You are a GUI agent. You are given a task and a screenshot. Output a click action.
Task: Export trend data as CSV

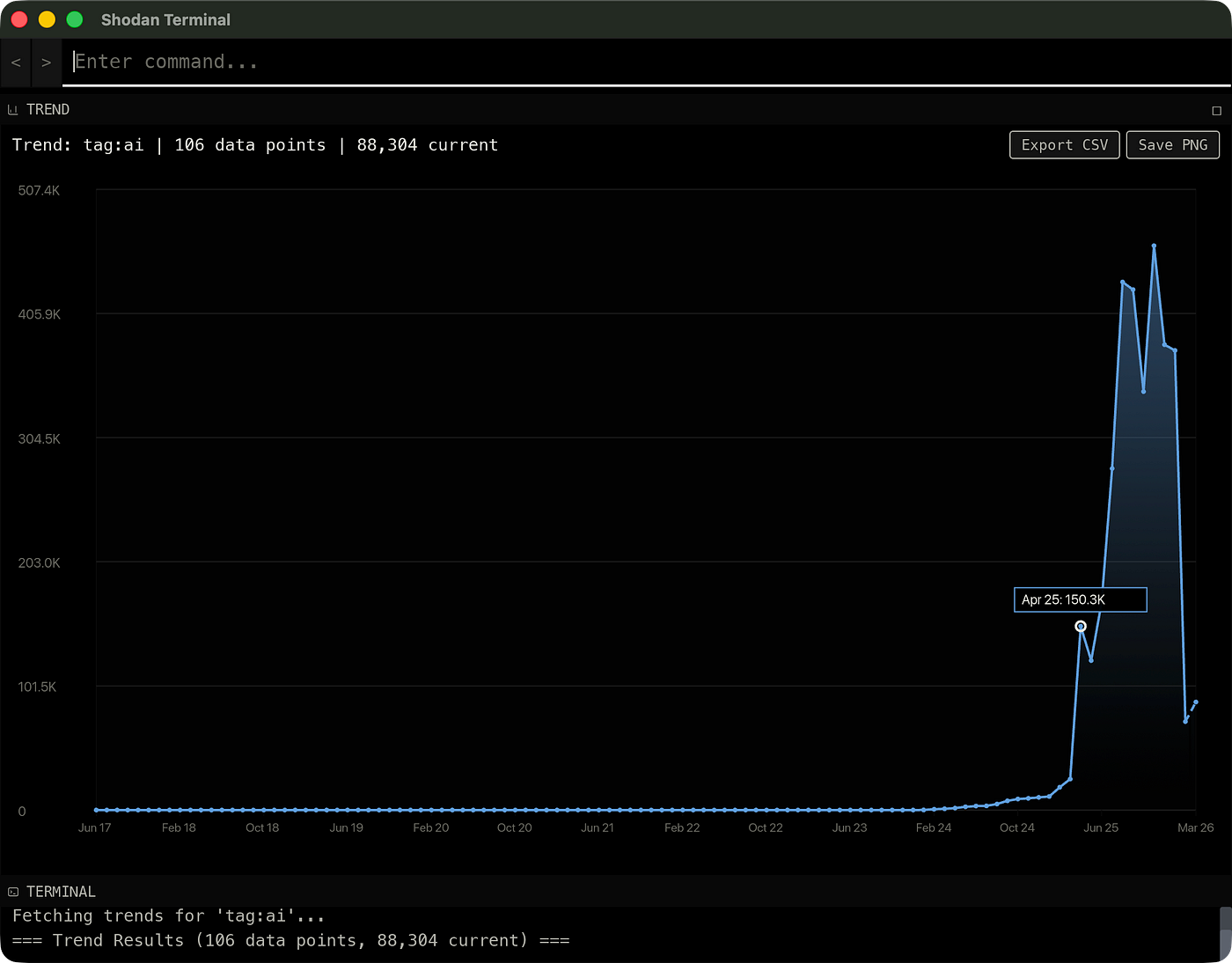(x=1065, y=145)
